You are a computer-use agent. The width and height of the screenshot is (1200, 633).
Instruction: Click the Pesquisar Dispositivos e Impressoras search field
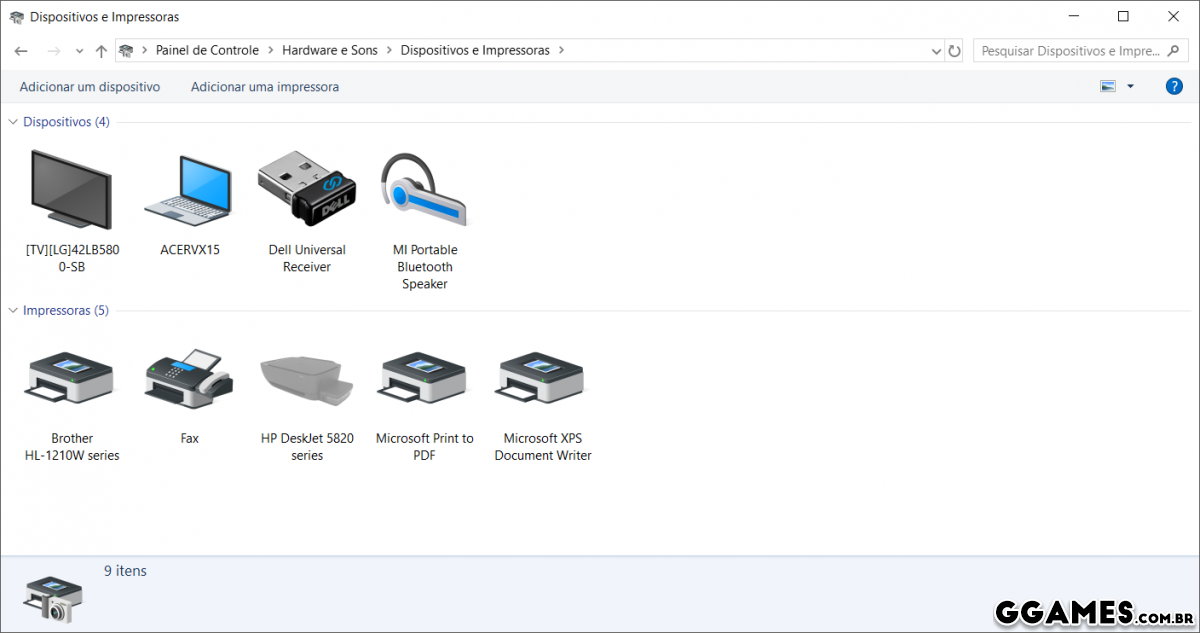click(x=1070, y=51)
